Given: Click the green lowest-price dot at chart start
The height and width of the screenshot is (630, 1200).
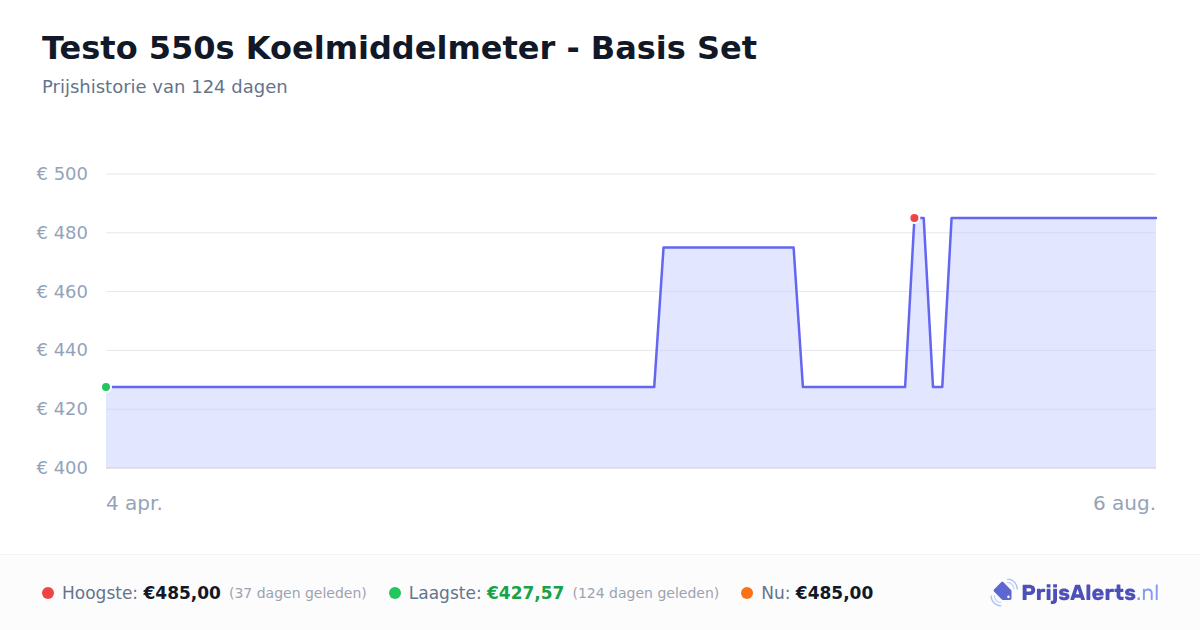Looking at the screenshot, I should tap(106, 387).
